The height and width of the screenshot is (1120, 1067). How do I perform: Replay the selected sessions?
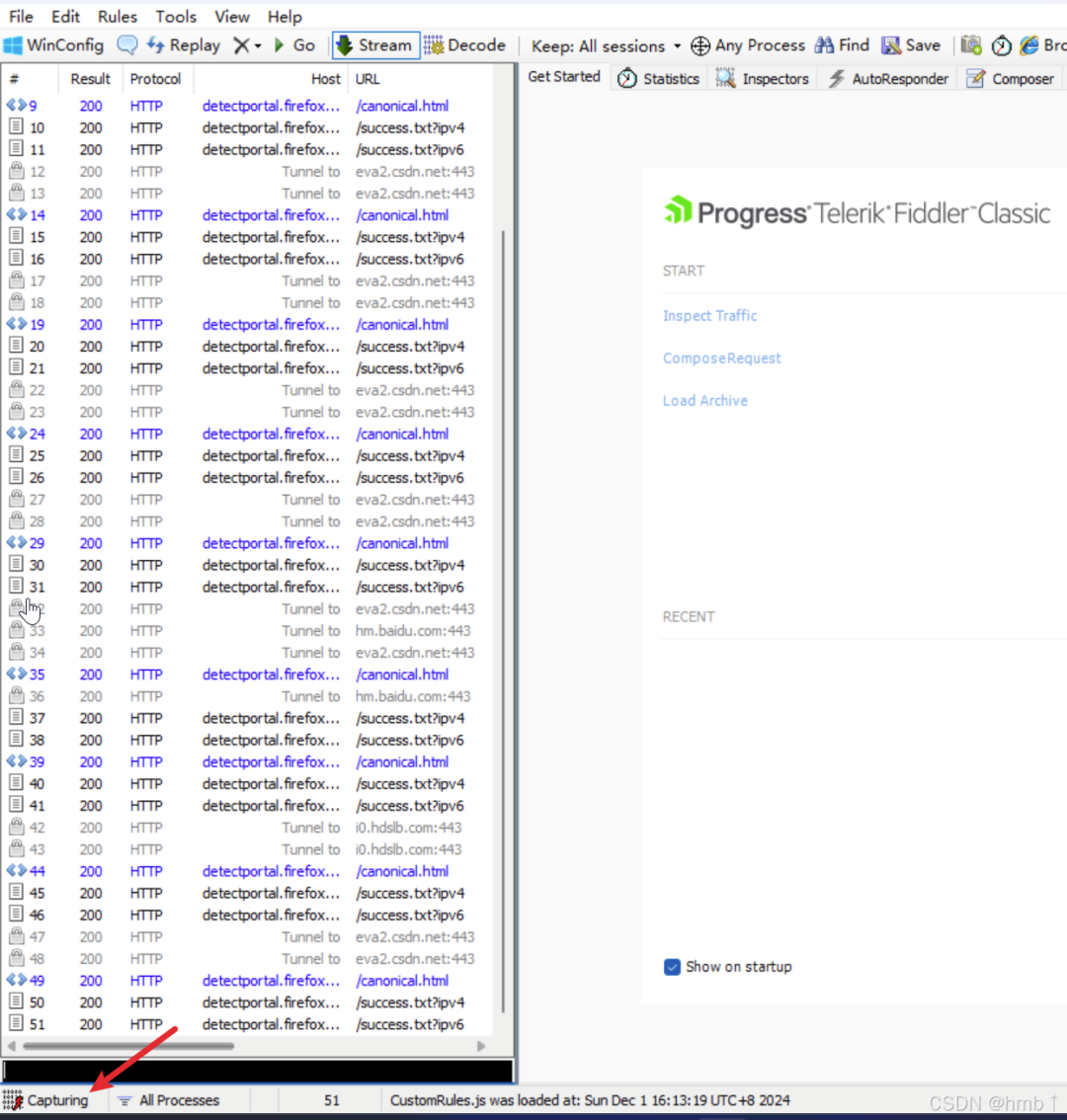(184, 45)
